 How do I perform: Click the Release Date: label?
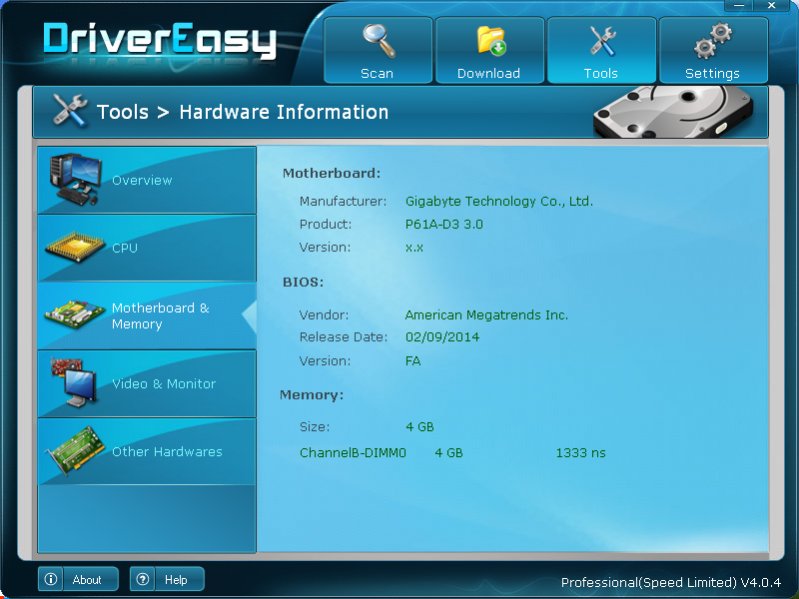tap(343, 337)
